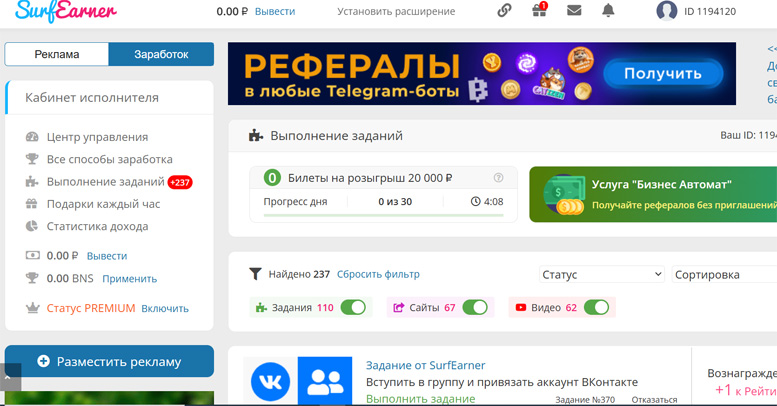This screenshot has height=406, width=777.
Task: Switch to the Заработок tab
Action: click(x=161, y=54)
